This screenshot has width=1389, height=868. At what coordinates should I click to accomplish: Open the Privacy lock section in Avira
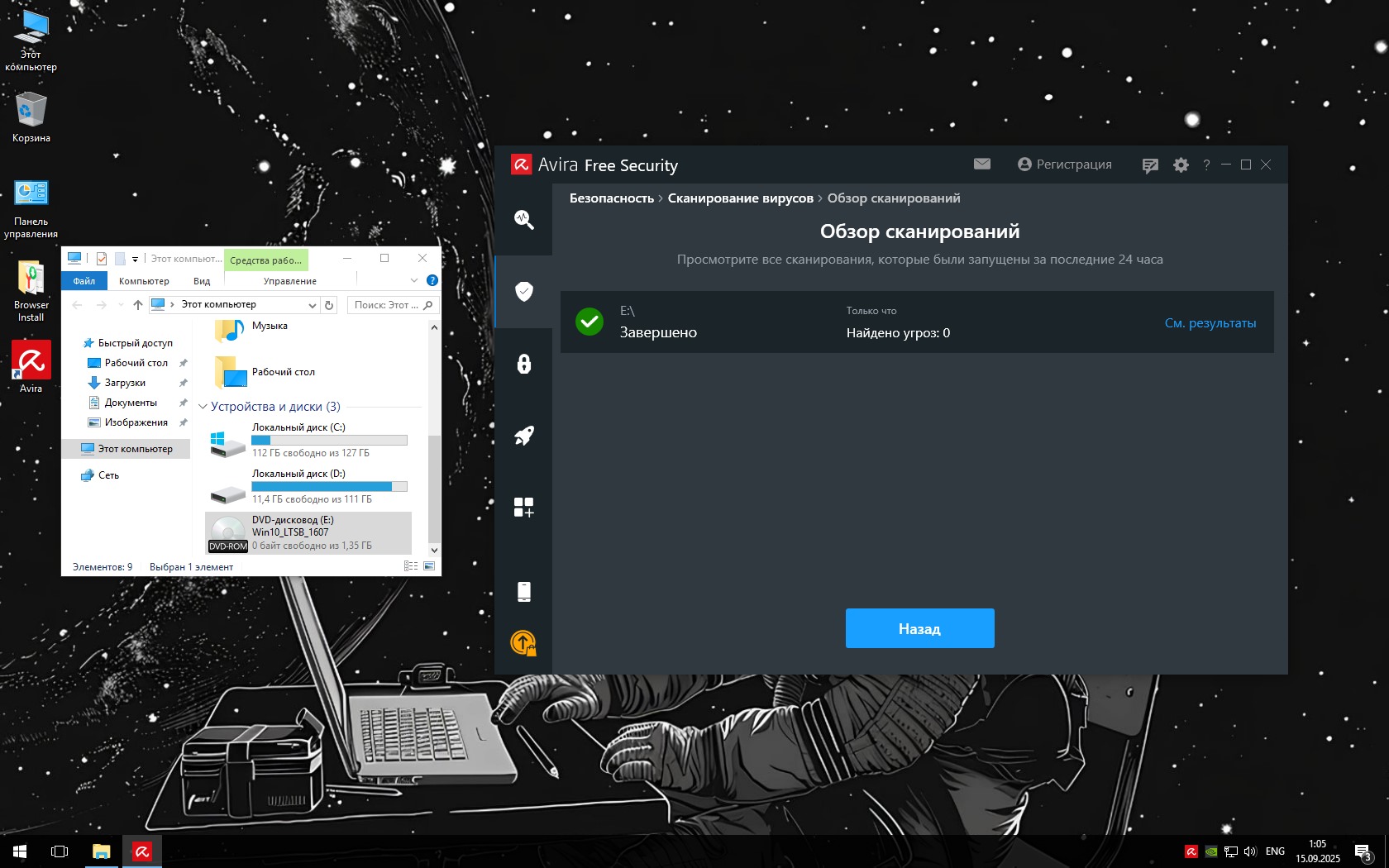click(523, 364)
